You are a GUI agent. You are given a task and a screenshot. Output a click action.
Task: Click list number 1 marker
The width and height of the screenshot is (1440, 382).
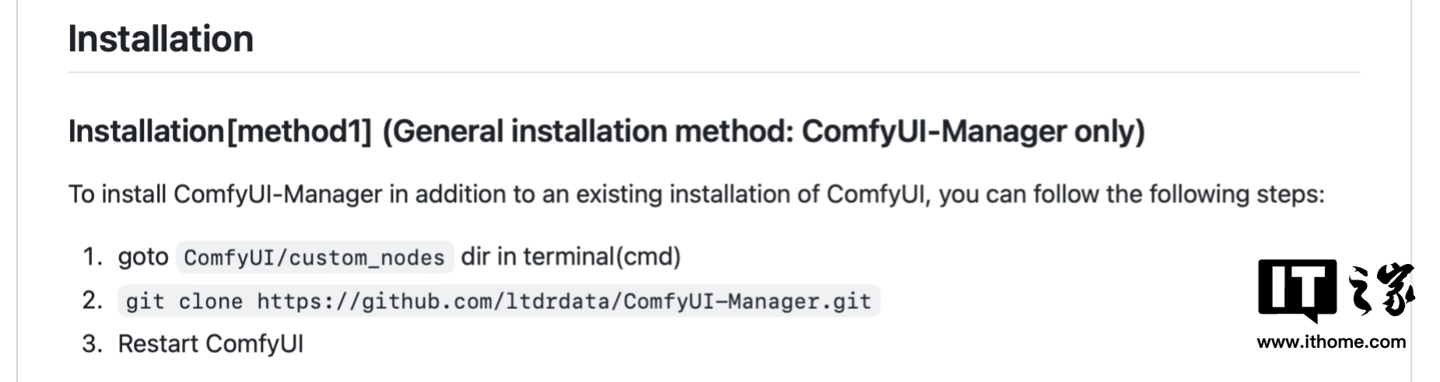[x=93, y=257]
